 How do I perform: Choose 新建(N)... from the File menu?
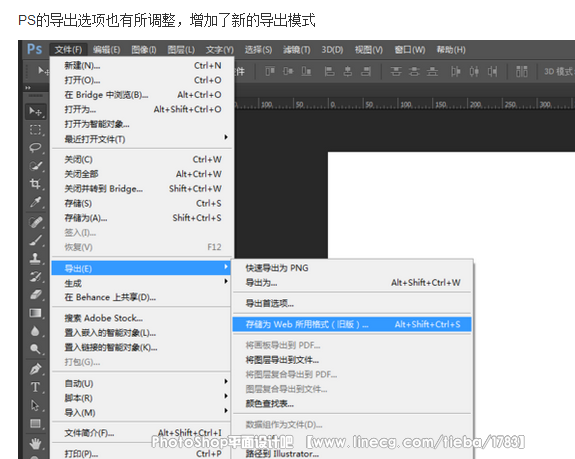pos(143,66)
